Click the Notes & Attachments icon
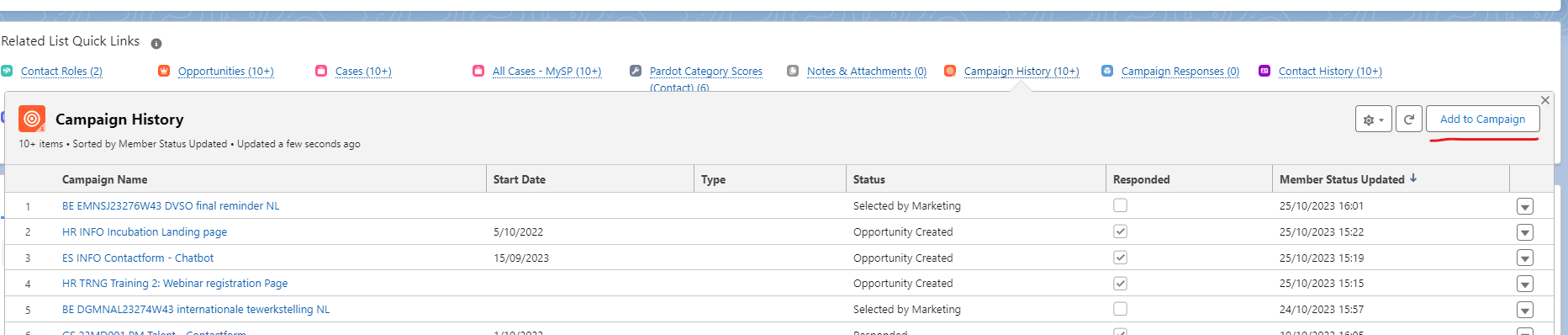Viewport: 1568px width, 335px height. tap(793, 71)
